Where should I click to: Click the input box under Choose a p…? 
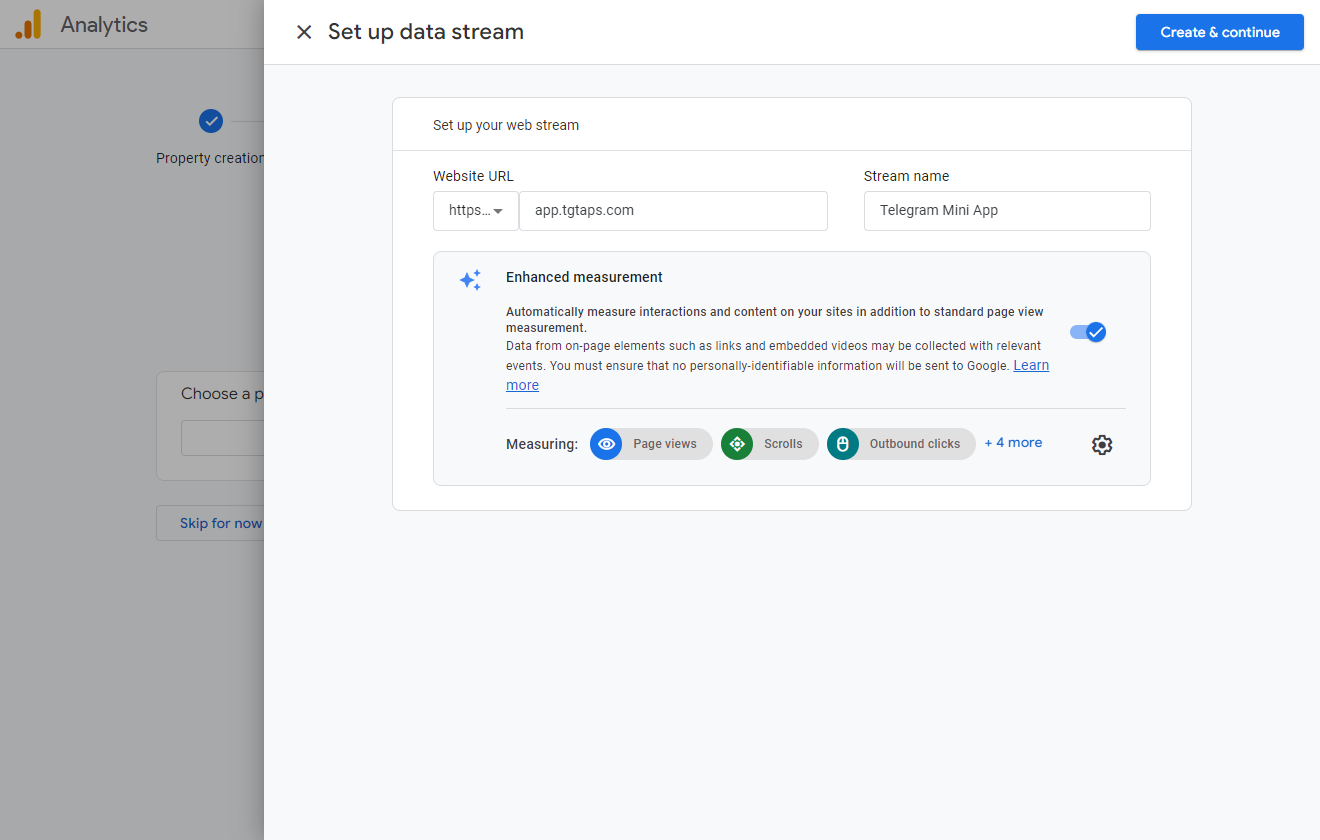click(x=222, y=438)
